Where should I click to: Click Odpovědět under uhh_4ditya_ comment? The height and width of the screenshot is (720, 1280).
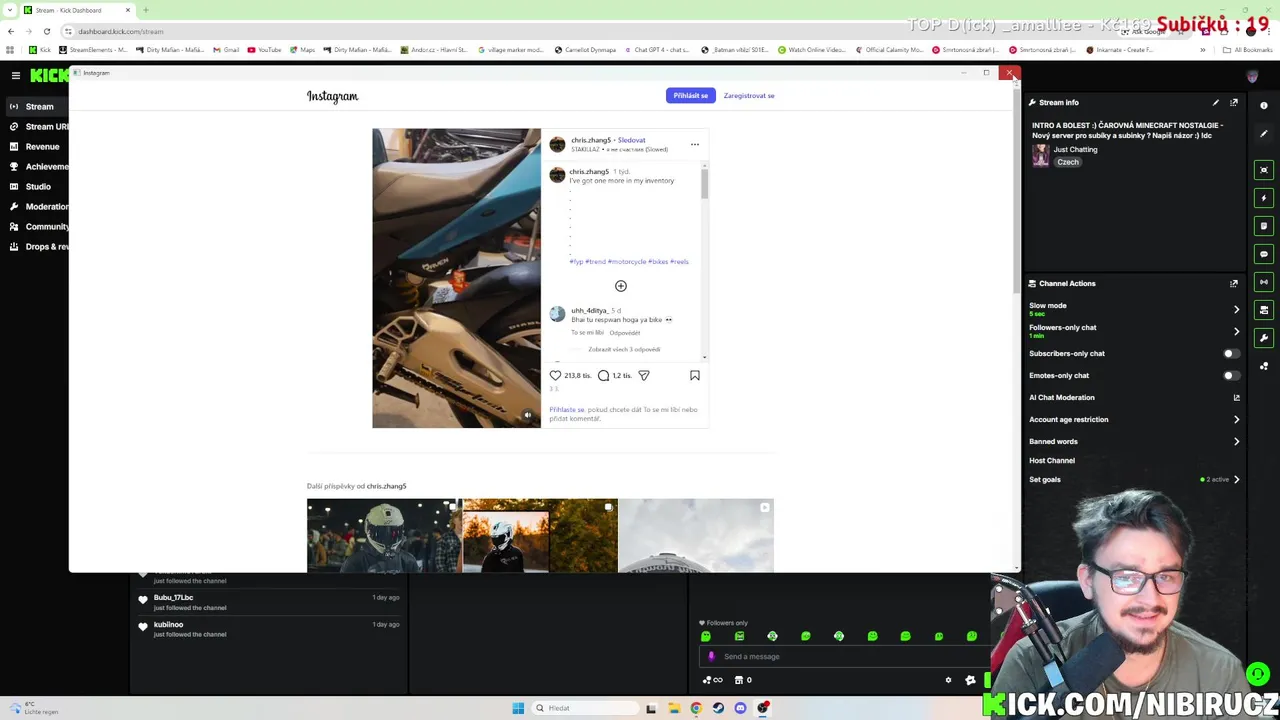pyautogui.click(x=624, y=332)
